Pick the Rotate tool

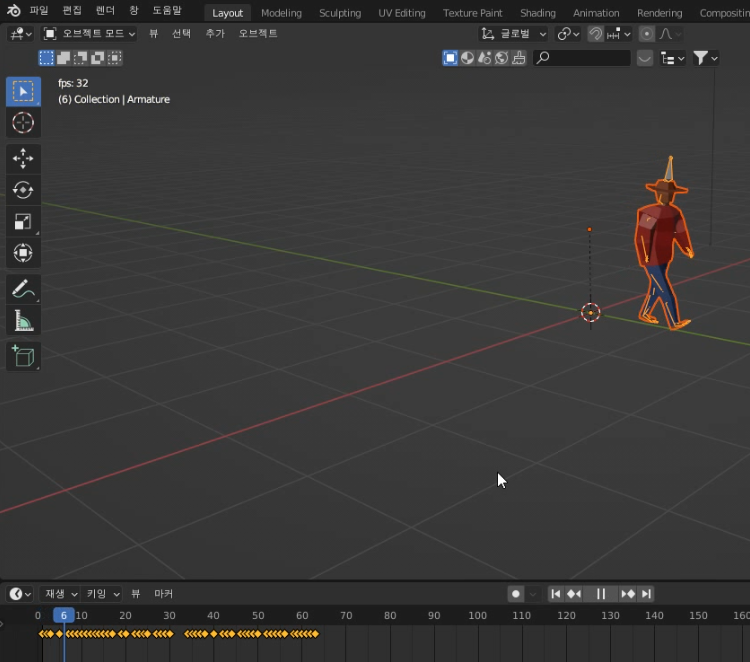click(x=23, y=190)
